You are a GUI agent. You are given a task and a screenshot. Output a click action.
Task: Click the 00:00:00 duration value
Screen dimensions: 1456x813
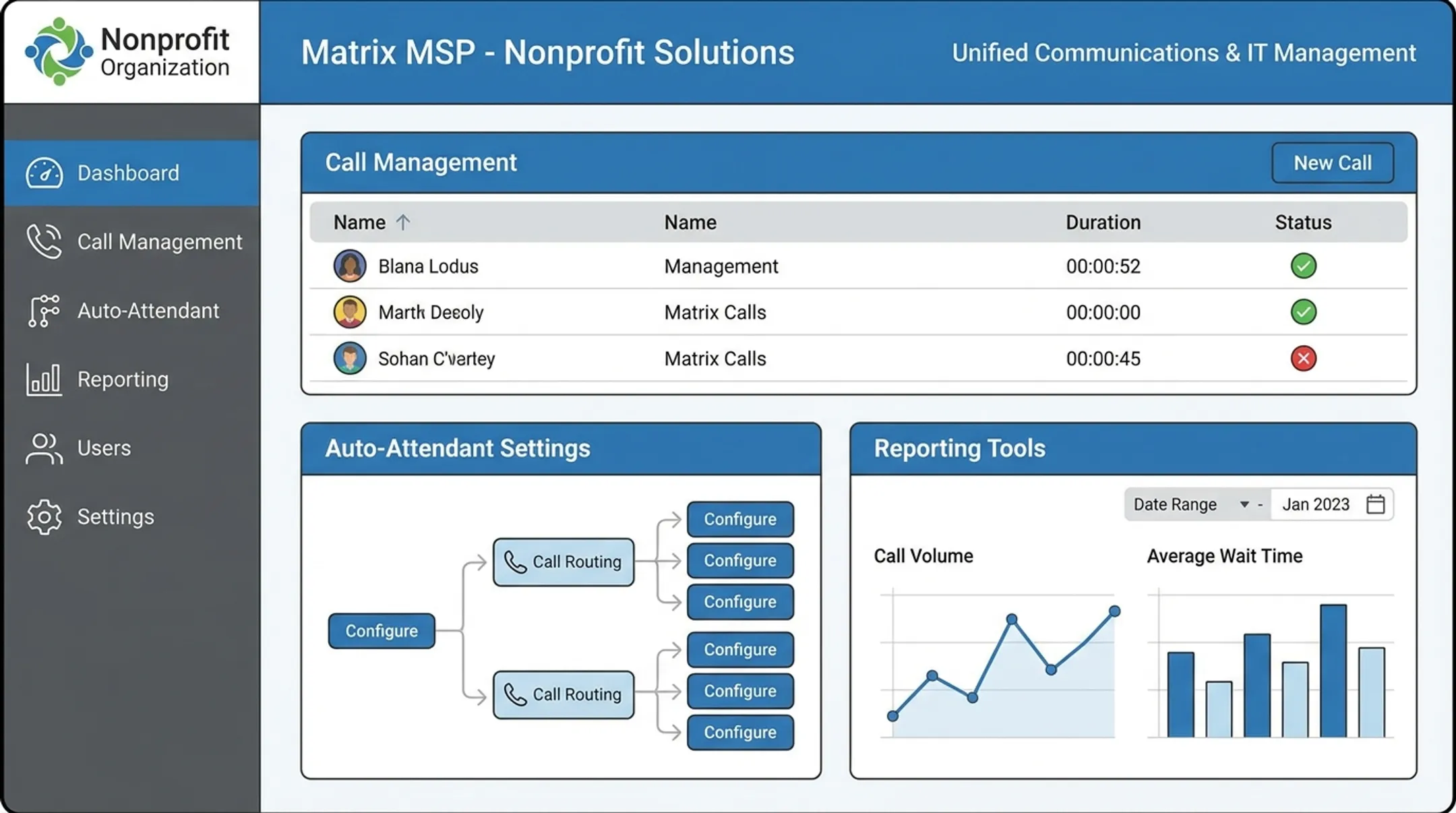[x=1103, y=312]
